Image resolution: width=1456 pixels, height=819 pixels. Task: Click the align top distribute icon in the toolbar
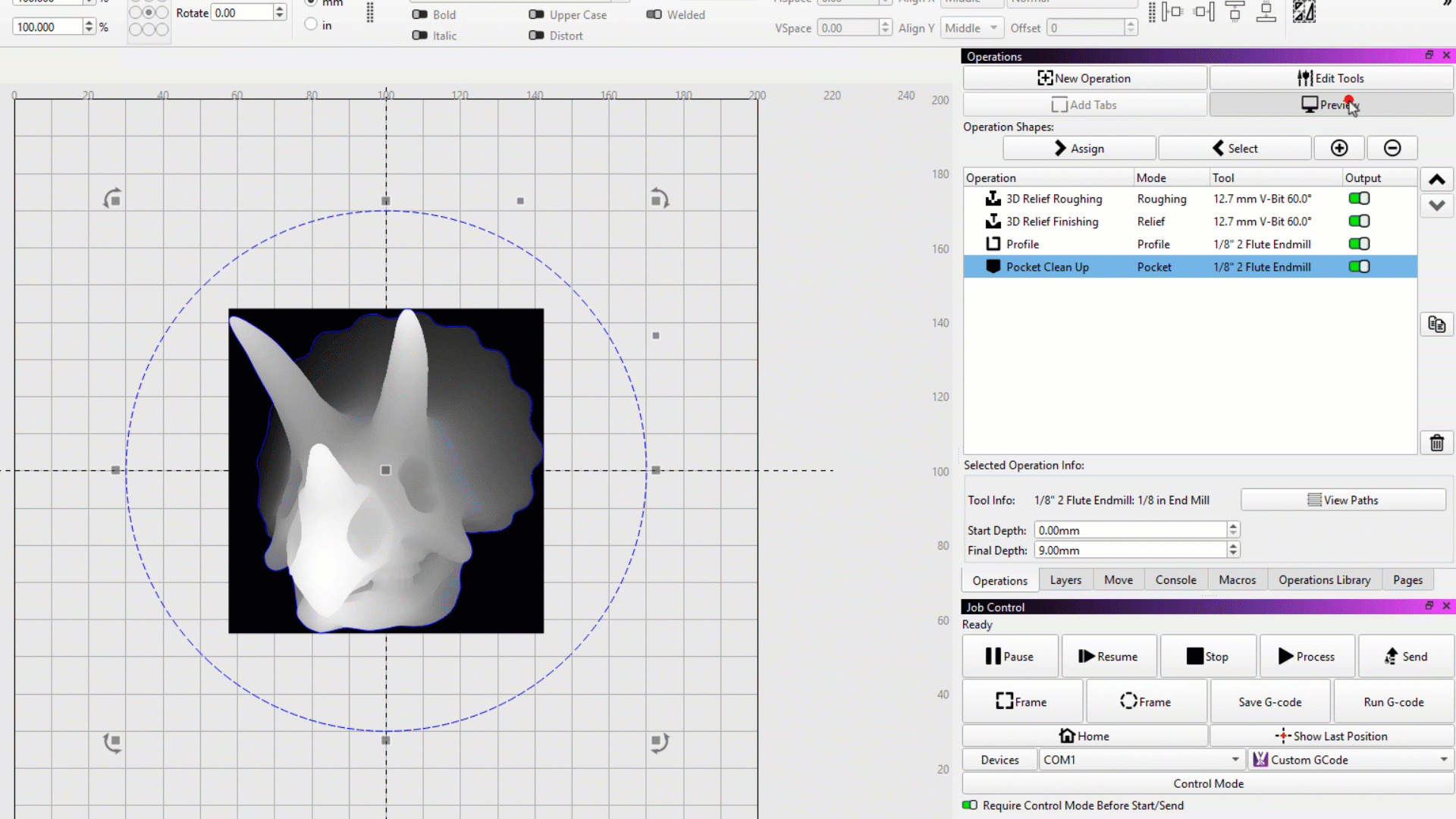click(x=1235, y=11)
